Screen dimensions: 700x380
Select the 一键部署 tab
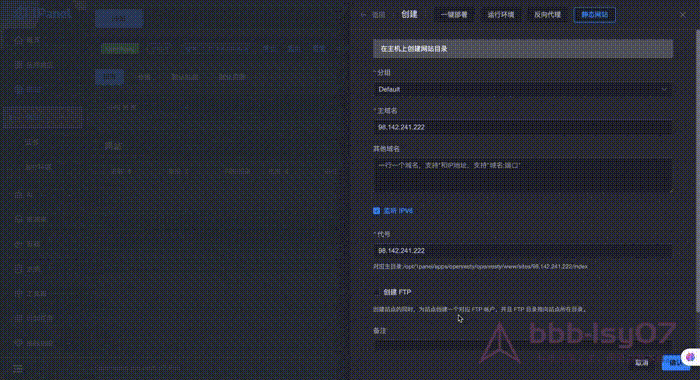[454, 15]
